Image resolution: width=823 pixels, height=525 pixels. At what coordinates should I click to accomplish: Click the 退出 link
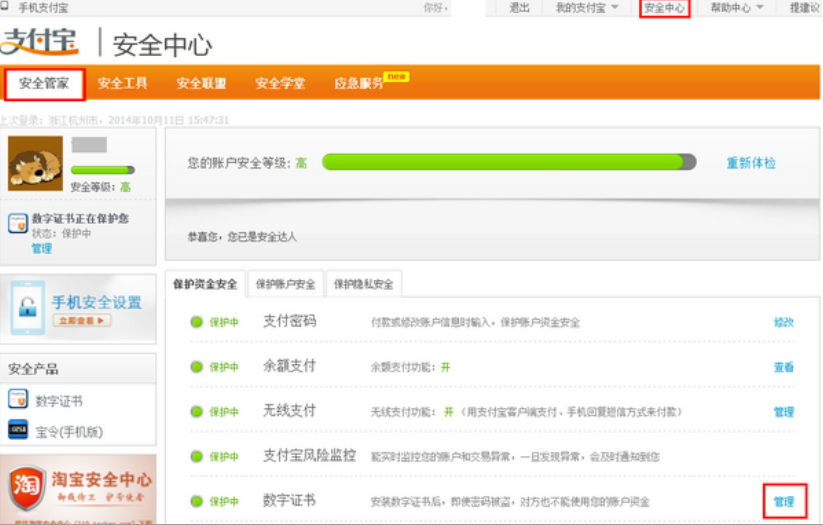click(519, 8)
